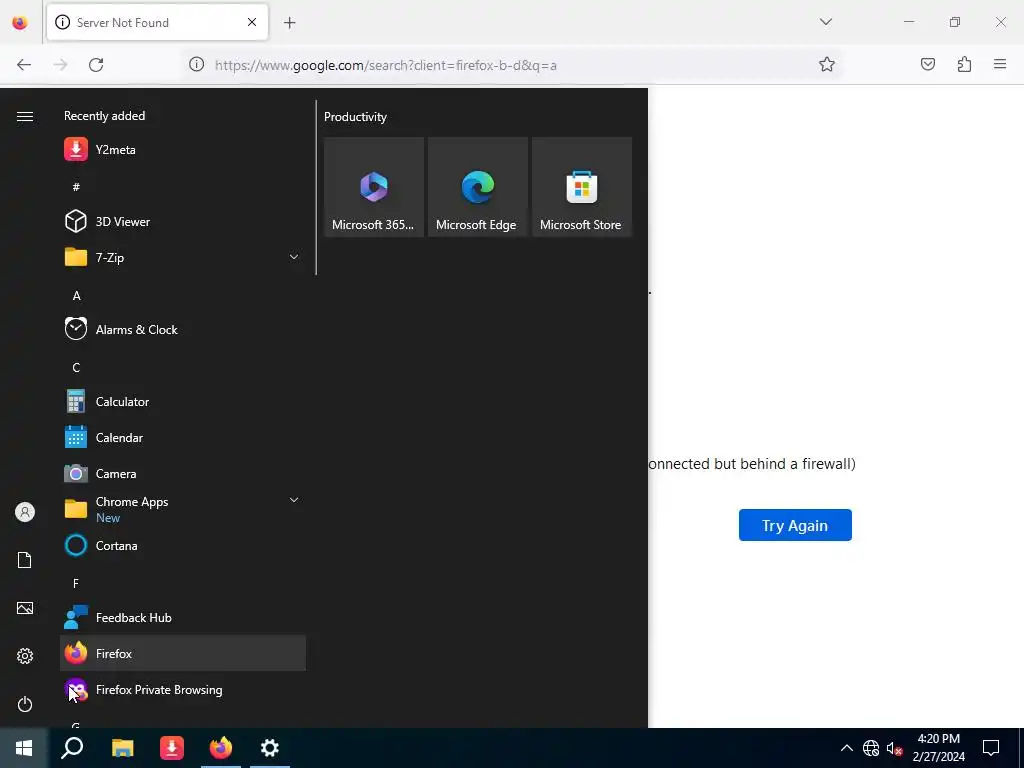
Task: Save page to Pocket
Action: pos(927,64)
